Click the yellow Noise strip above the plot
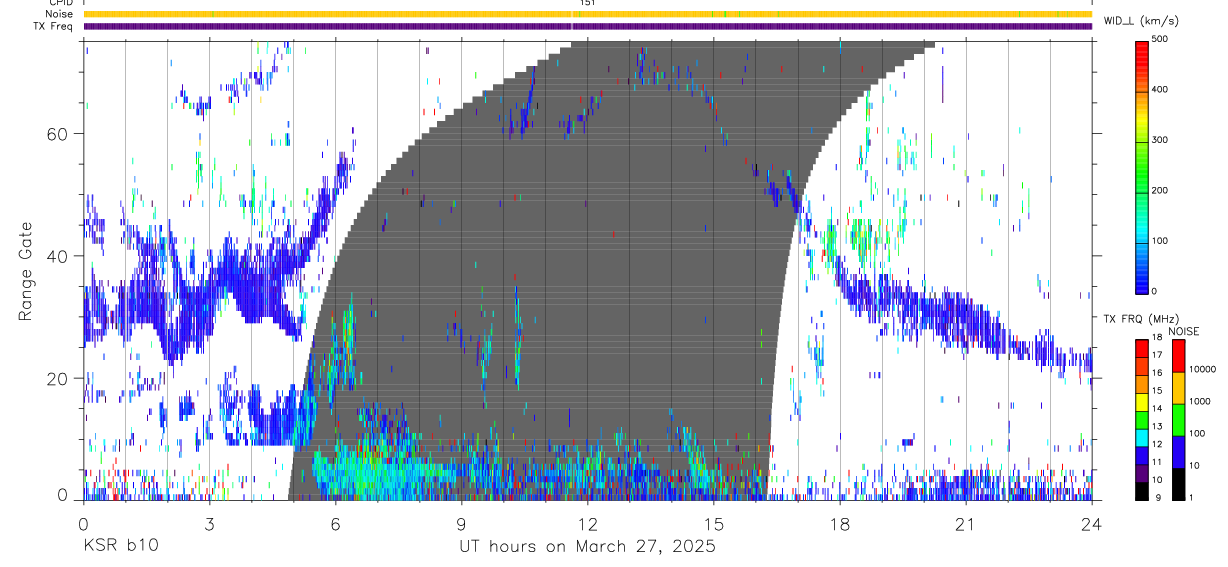Image resolution: width=1228 pixels, height=567 pixels. 588,14
